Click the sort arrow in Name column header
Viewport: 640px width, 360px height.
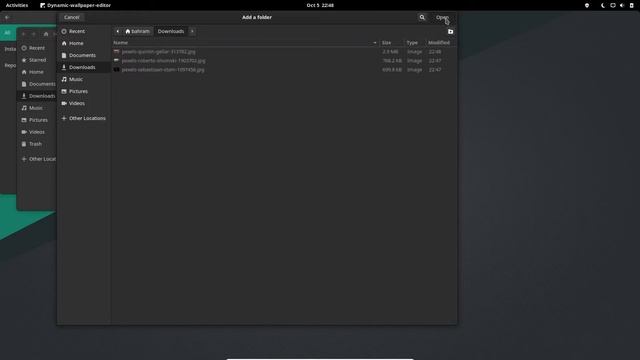[375, 42]
